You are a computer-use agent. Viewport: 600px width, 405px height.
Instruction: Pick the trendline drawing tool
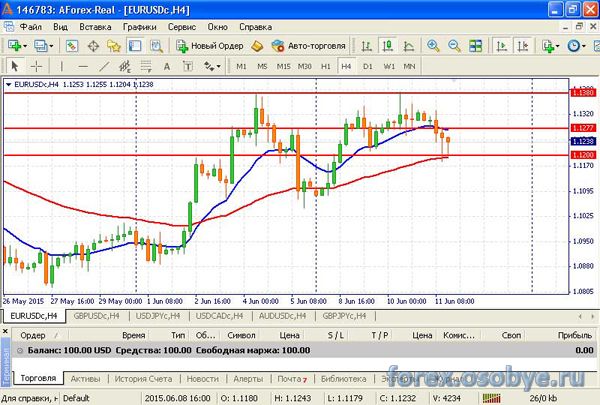coord(104,66)
